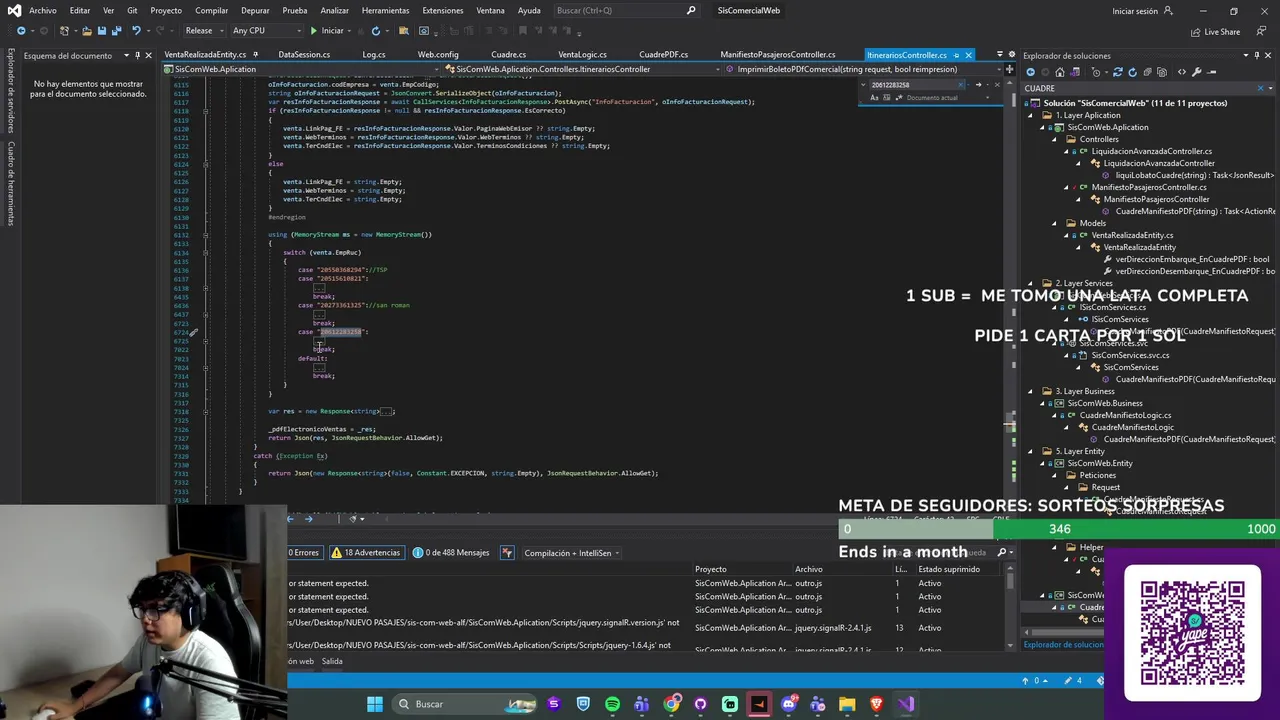
Task: Click the Navigate Backward toolbar arrow
Action: (21, 31)
